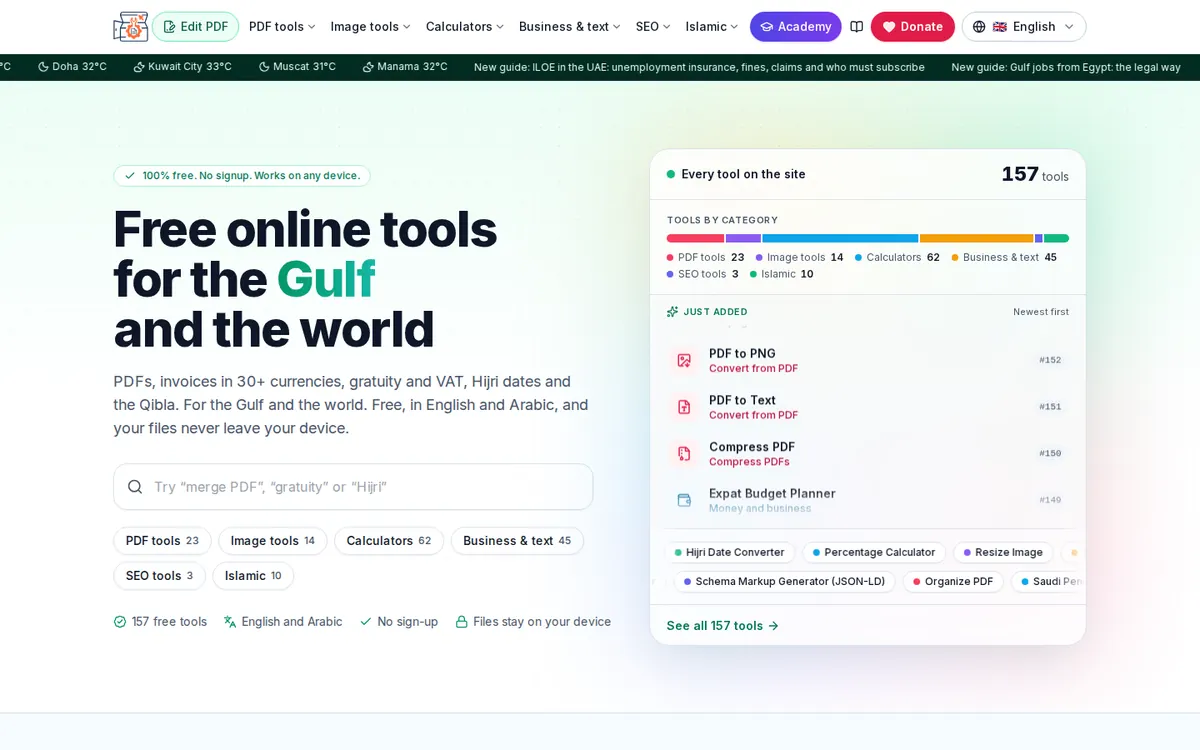Click Calculators 62 in card legend
The width and height of the screenshot is (1200, 750).
(x=898, y=257)
